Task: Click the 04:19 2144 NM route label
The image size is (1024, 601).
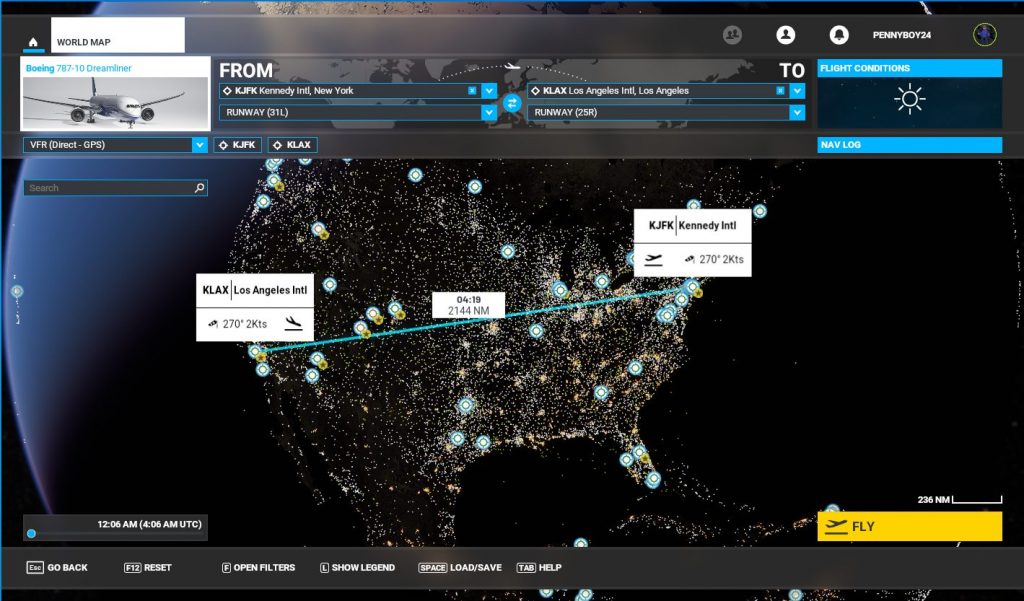Action: 468,305
